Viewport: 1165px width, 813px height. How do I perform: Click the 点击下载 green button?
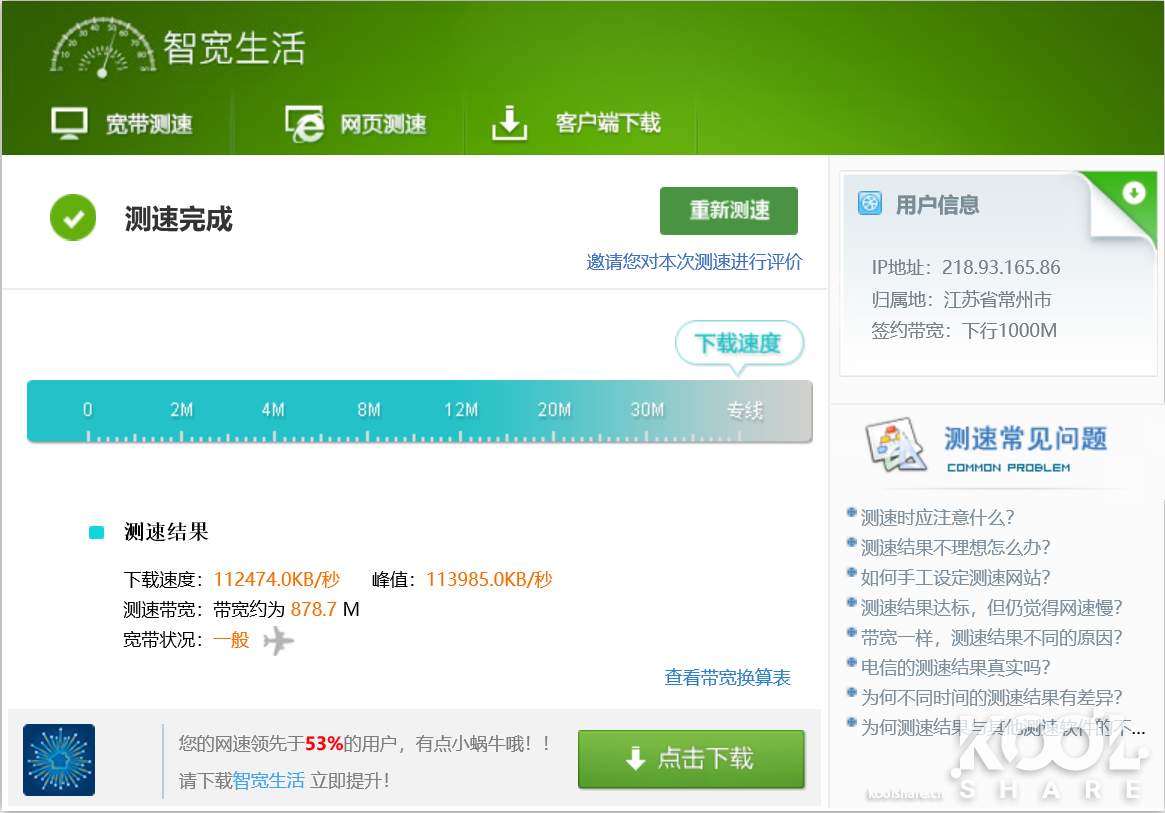691,759
